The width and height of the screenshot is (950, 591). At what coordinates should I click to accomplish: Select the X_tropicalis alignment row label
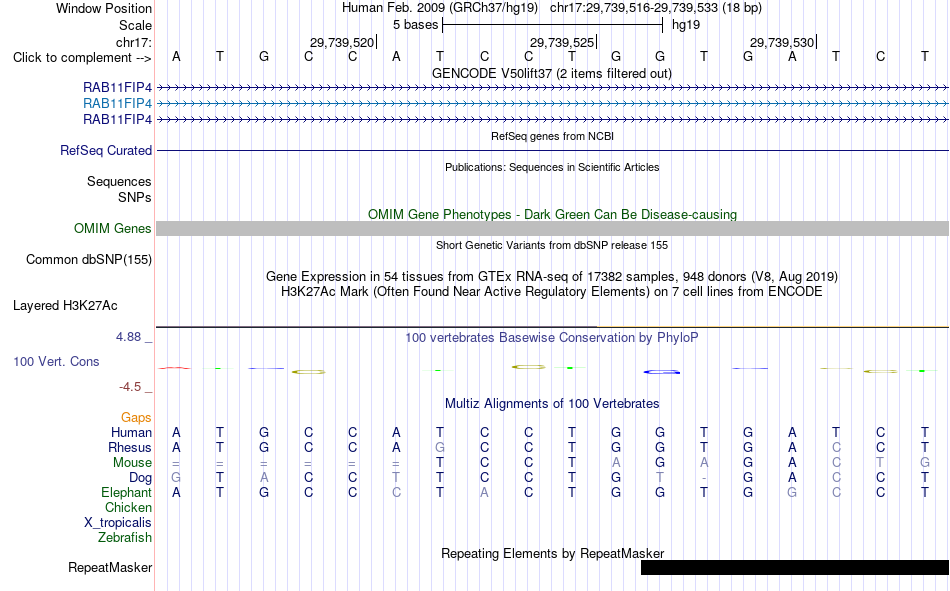pyautogui.click(x=118, y=523)
